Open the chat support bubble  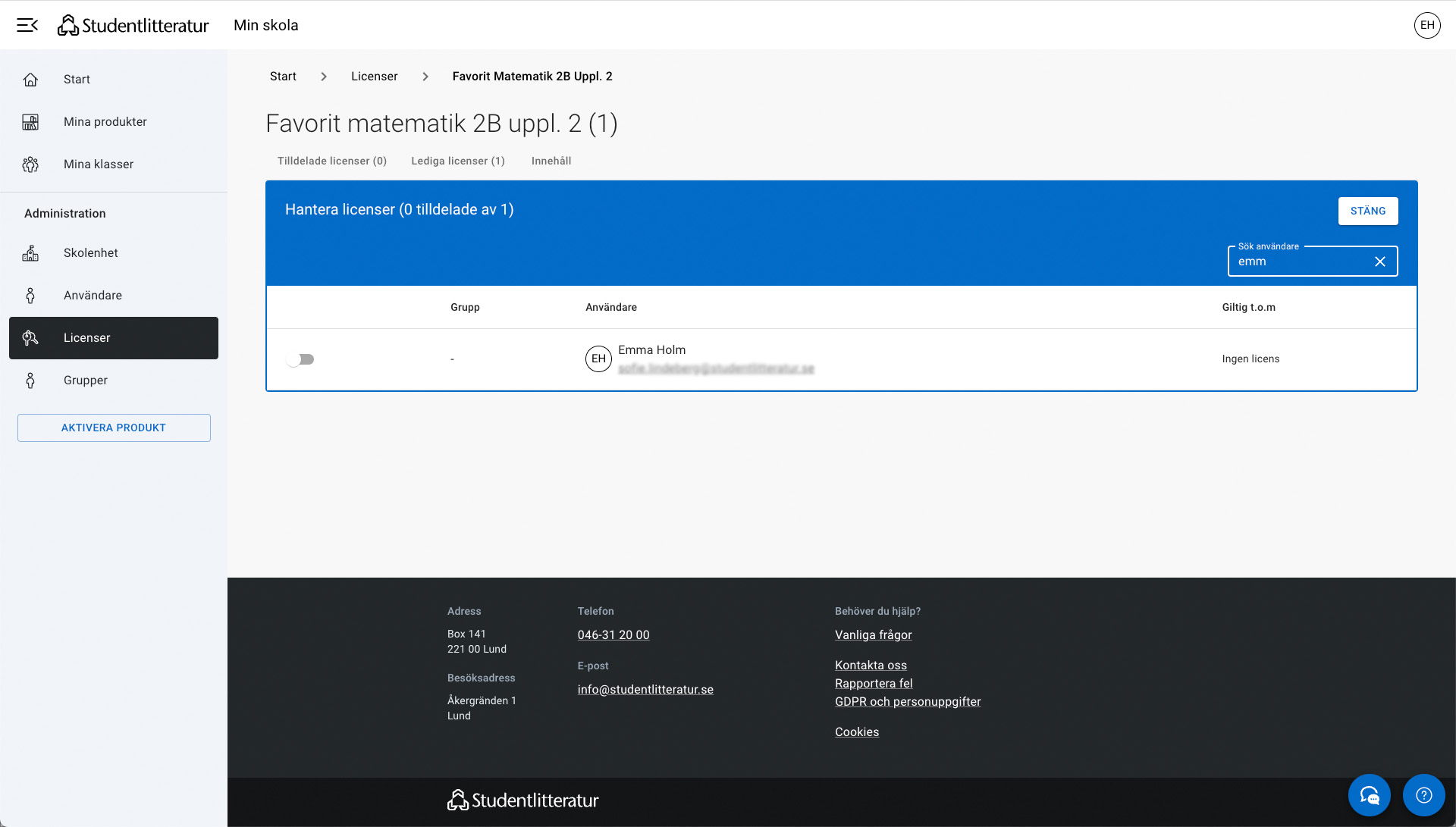coord(1369,794)
